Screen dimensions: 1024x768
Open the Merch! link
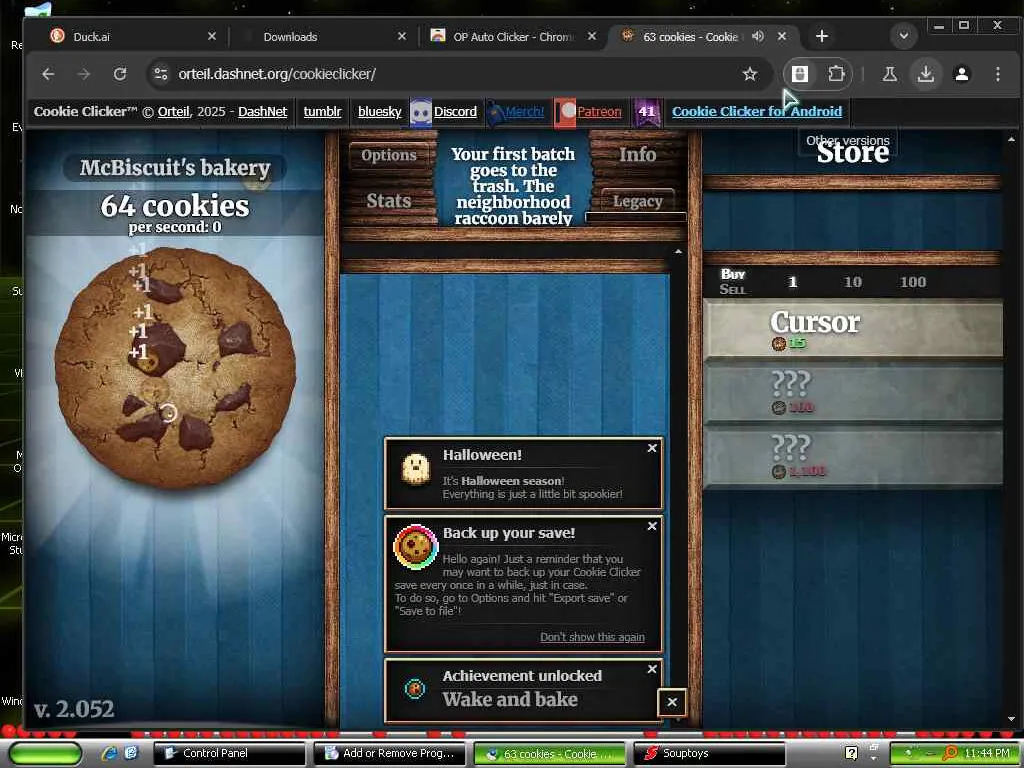pos(524,112)
